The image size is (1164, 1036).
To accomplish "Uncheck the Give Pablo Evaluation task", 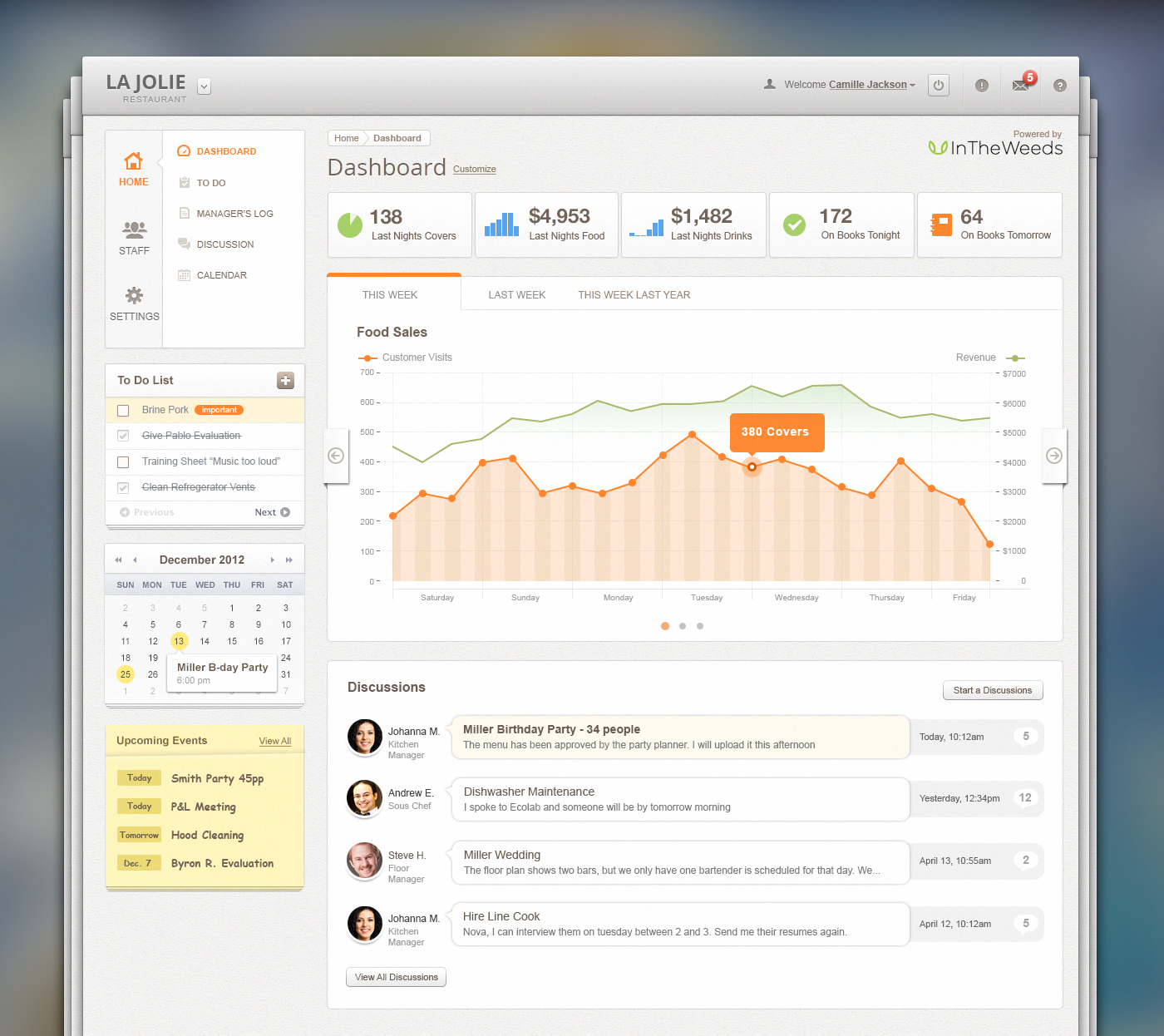I will [x=123, y=436].
